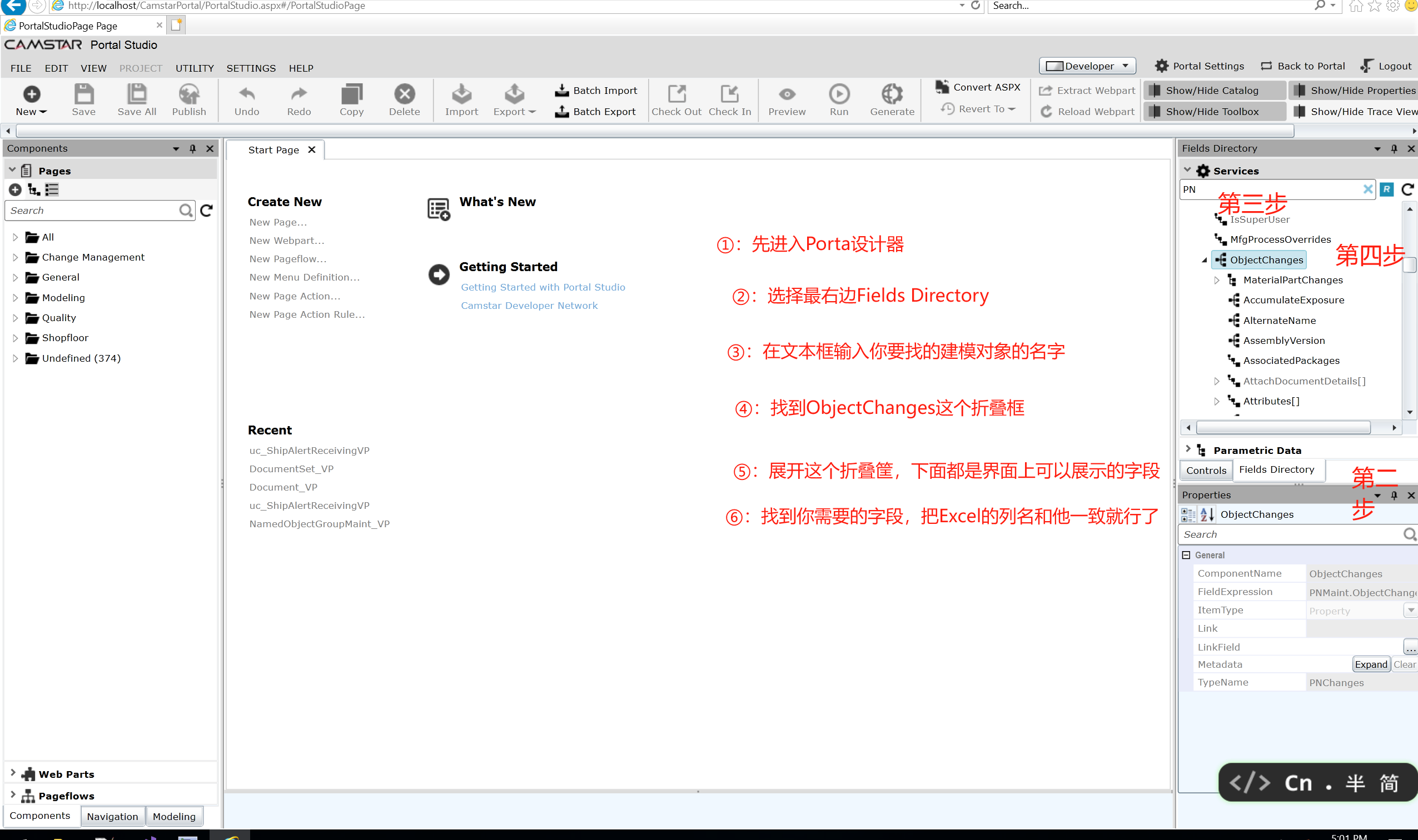Viewport: 1418px width, 840px height.
Task: Refresh the Fields Directory services list
Action: point(1407,189)
